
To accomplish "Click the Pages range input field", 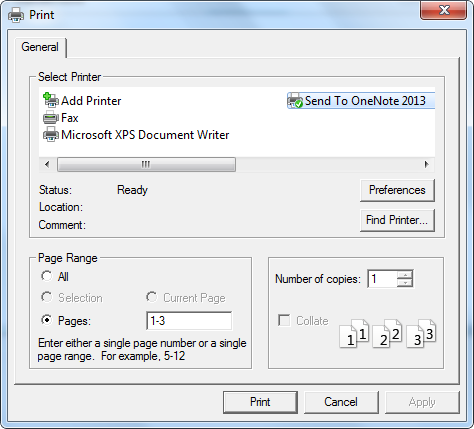I will [x=189, y=321].
